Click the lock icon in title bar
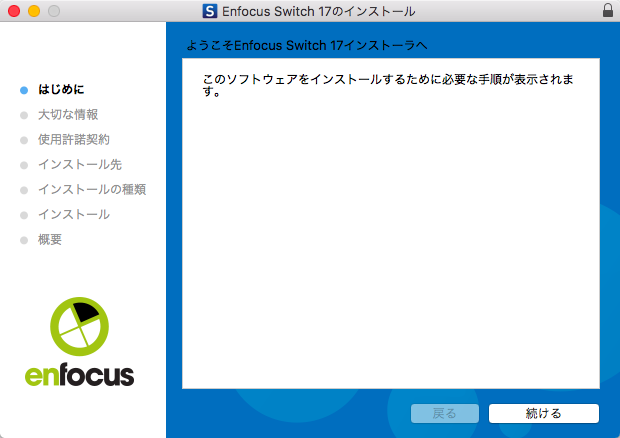 pos(608,11)
